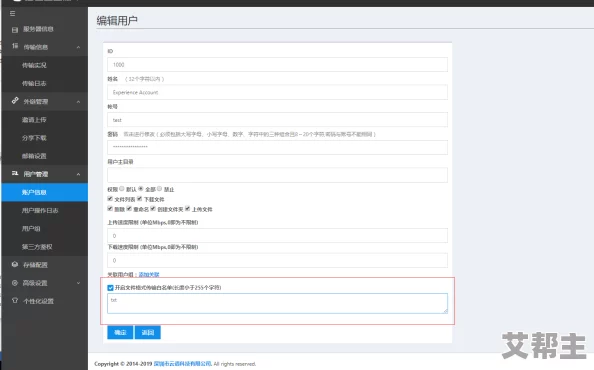Click the download speed limit field
594x370 pixels.
point(277,260)
